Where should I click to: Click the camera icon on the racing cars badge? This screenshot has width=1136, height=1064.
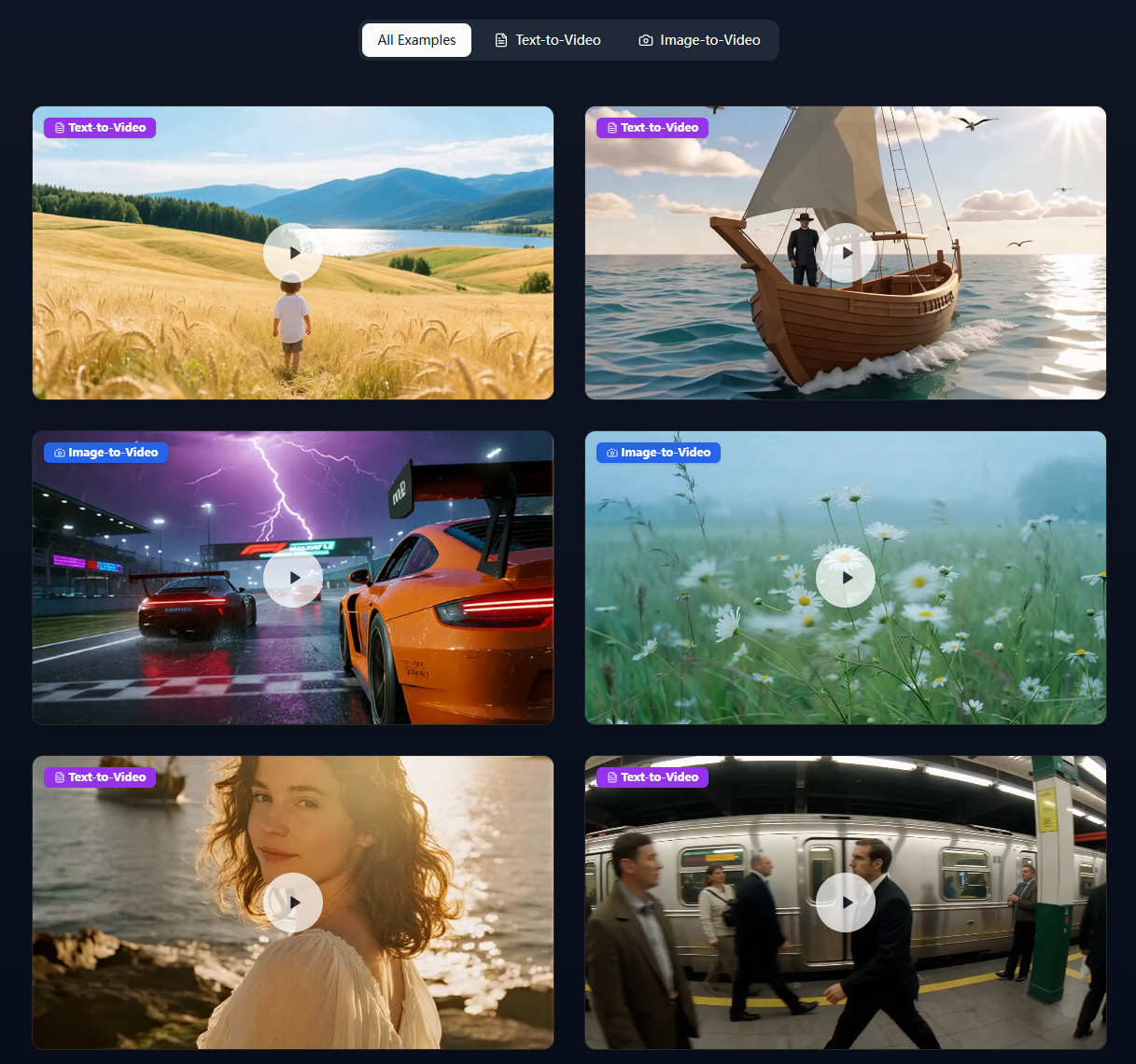58,452
